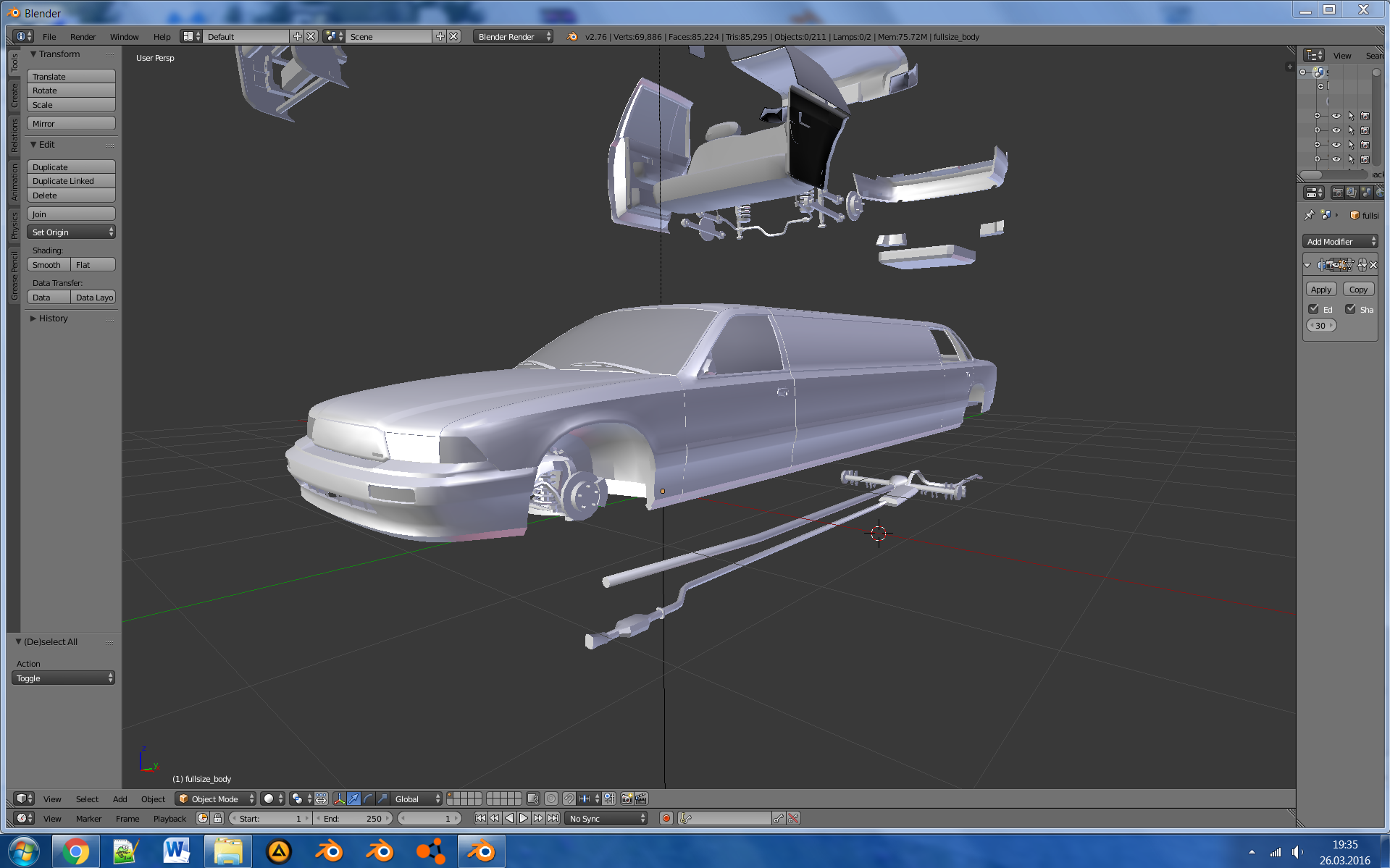Click the Smooth shading button
1390x868 pixels.
[x=48, y=265]
